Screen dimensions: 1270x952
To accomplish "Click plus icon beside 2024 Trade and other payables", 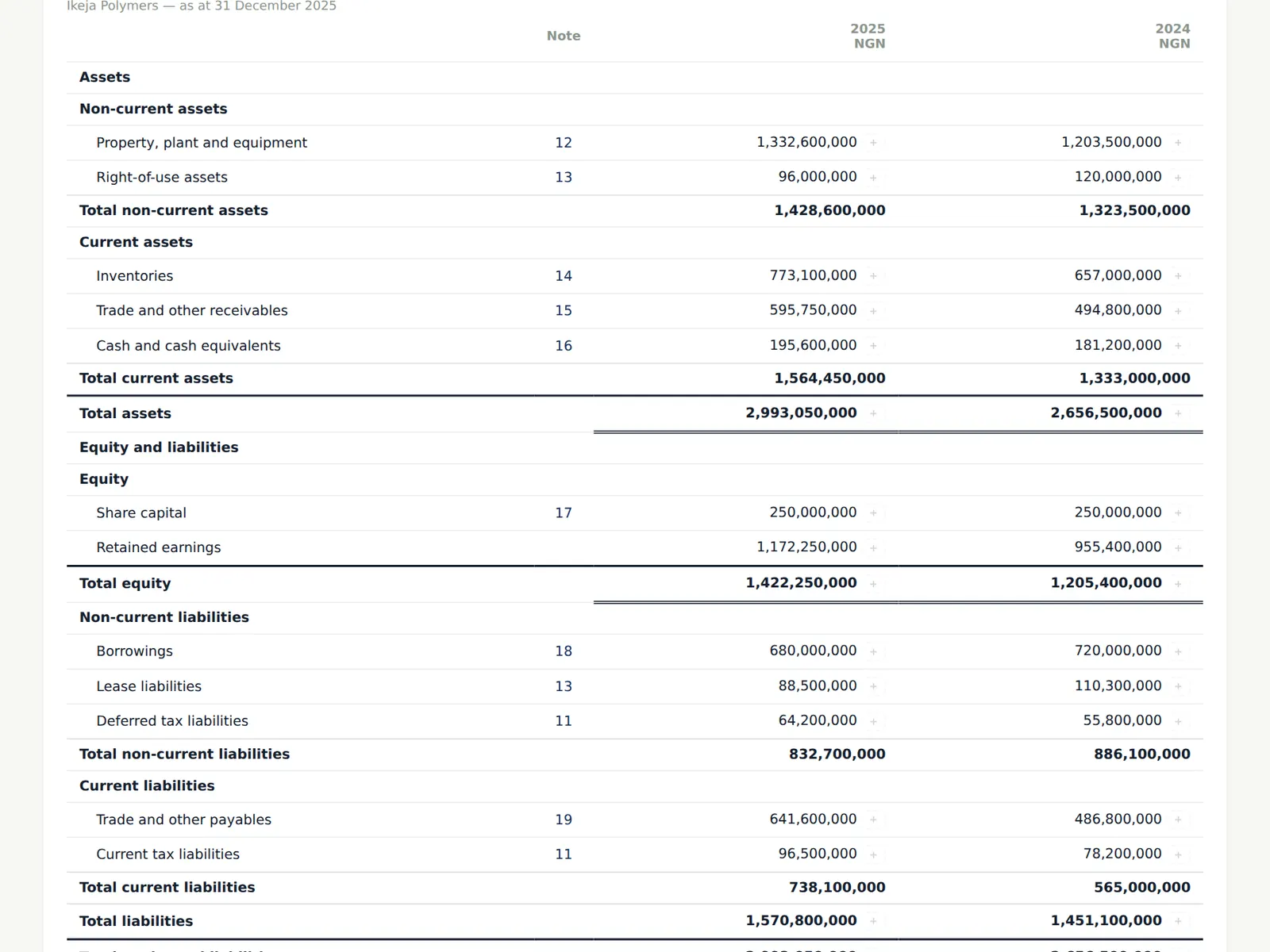I will point(1178,820).
